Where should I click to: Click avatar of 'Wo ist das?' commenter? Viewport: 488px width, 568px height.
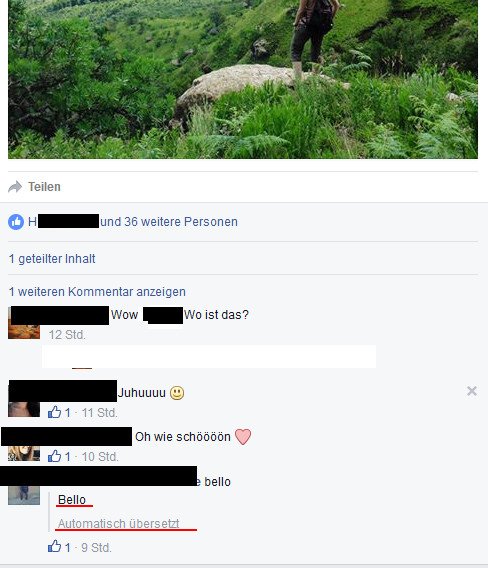tap(24, 323)
